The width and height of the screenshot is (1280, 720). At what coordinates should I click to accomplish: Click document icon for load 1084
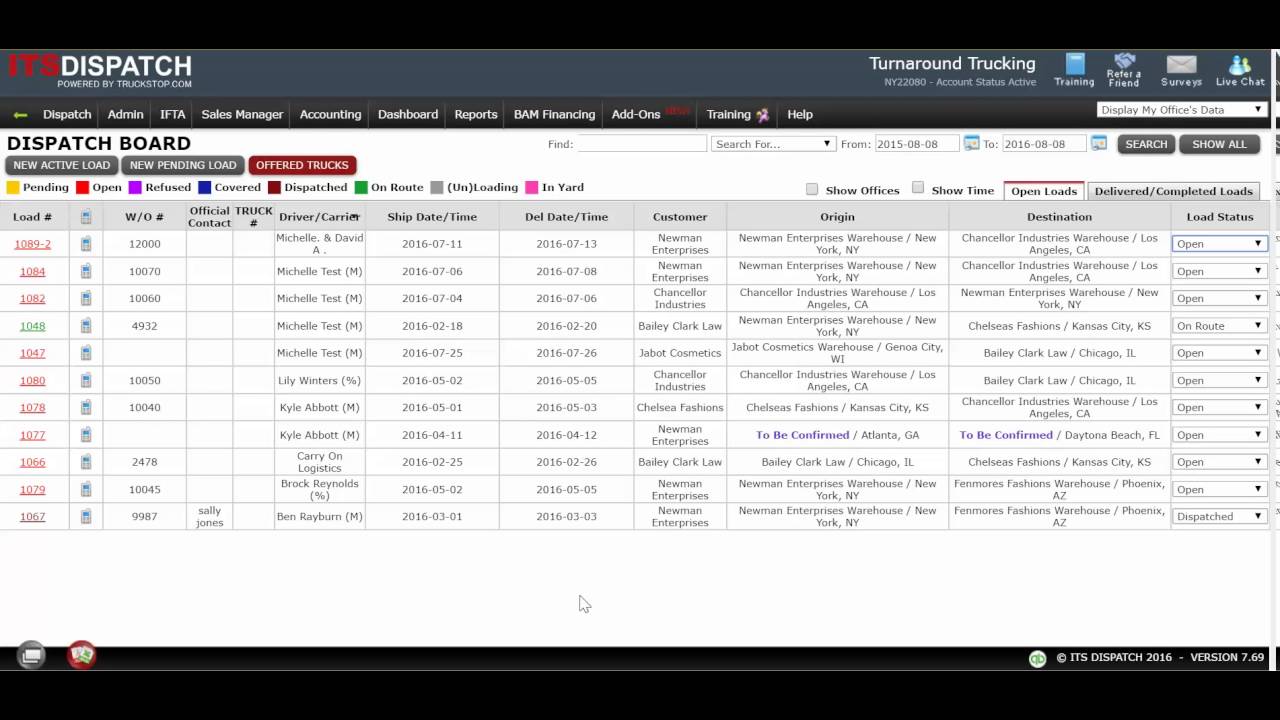[x=86, y=271]
